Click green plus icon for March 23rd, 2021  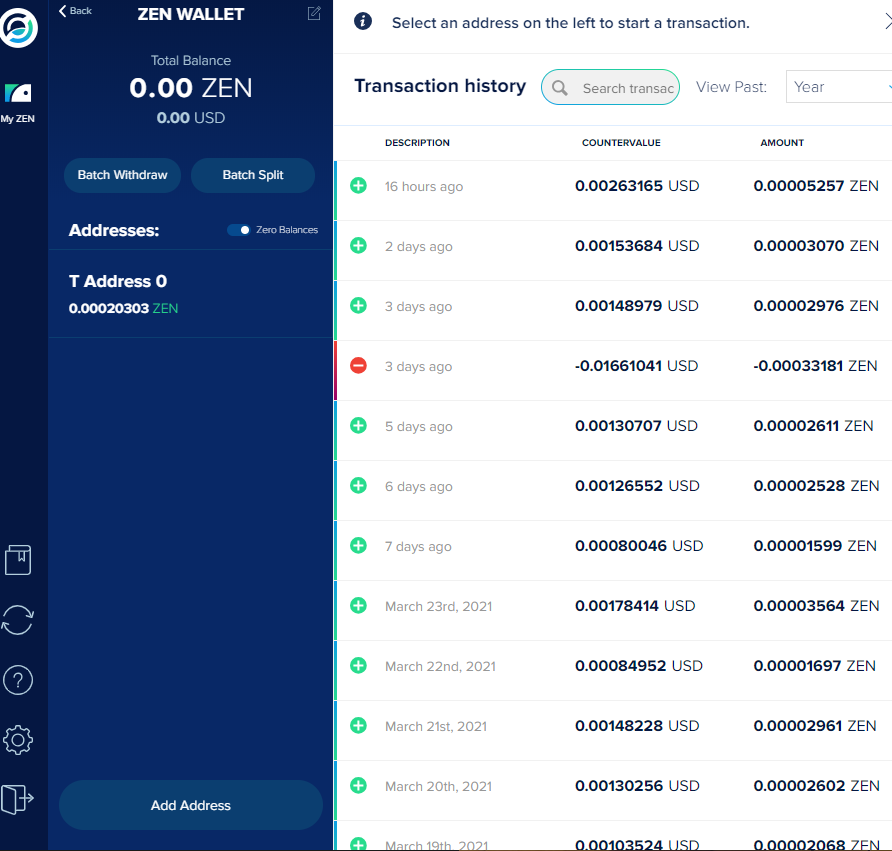pyautogui.click(x=358, y=605)
